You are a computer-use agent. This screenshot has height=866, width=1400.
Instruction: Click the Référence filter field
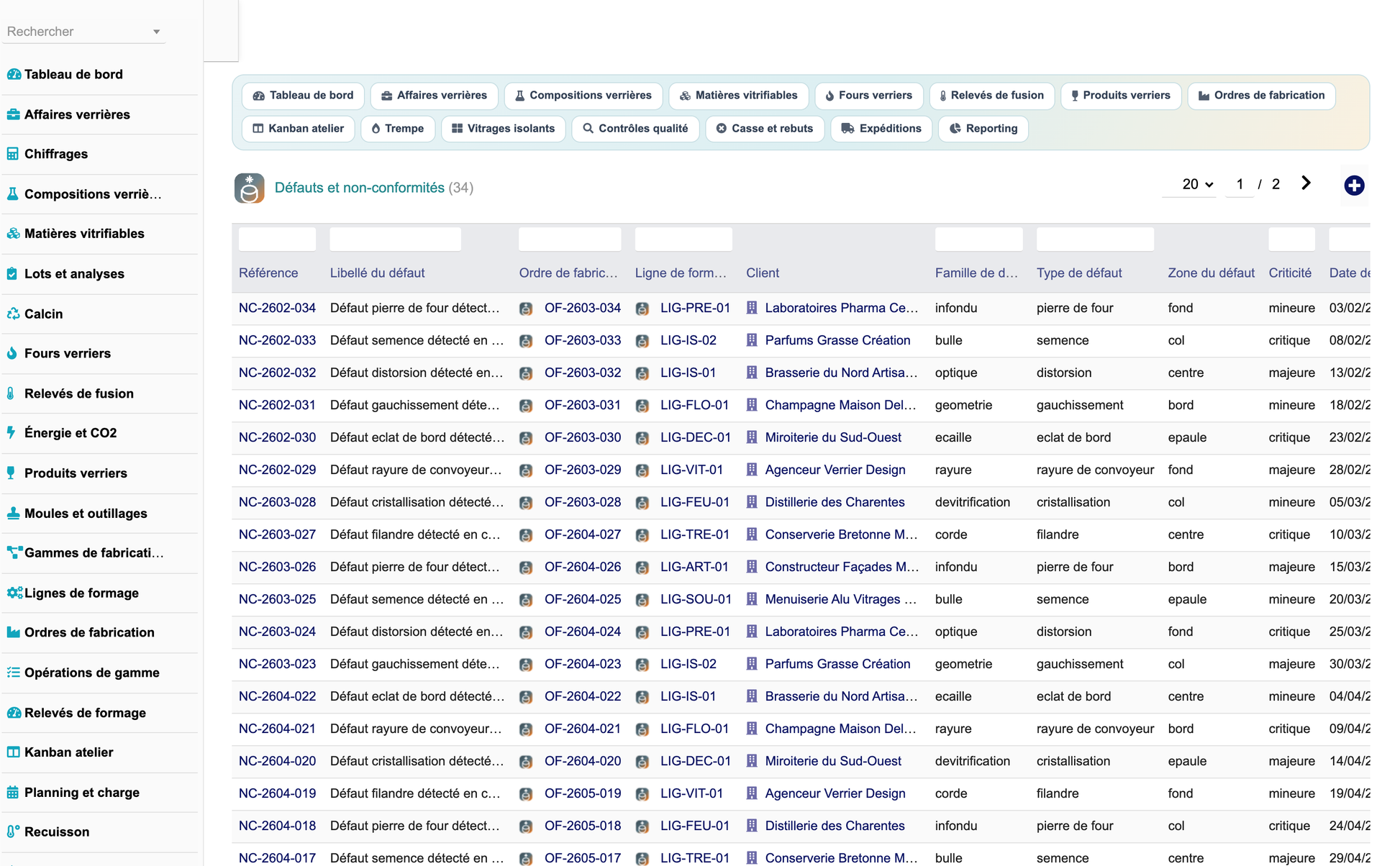tap(277, 239)
